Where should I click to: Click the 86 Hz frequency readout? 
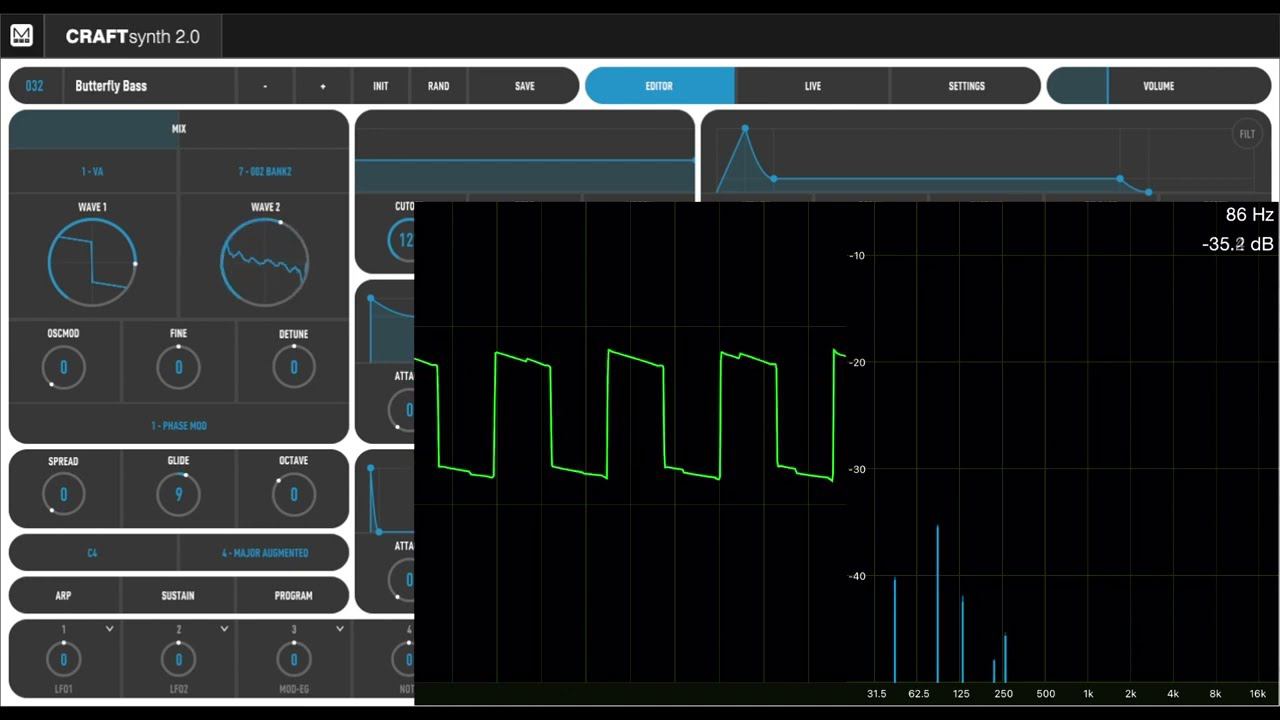1249,215
